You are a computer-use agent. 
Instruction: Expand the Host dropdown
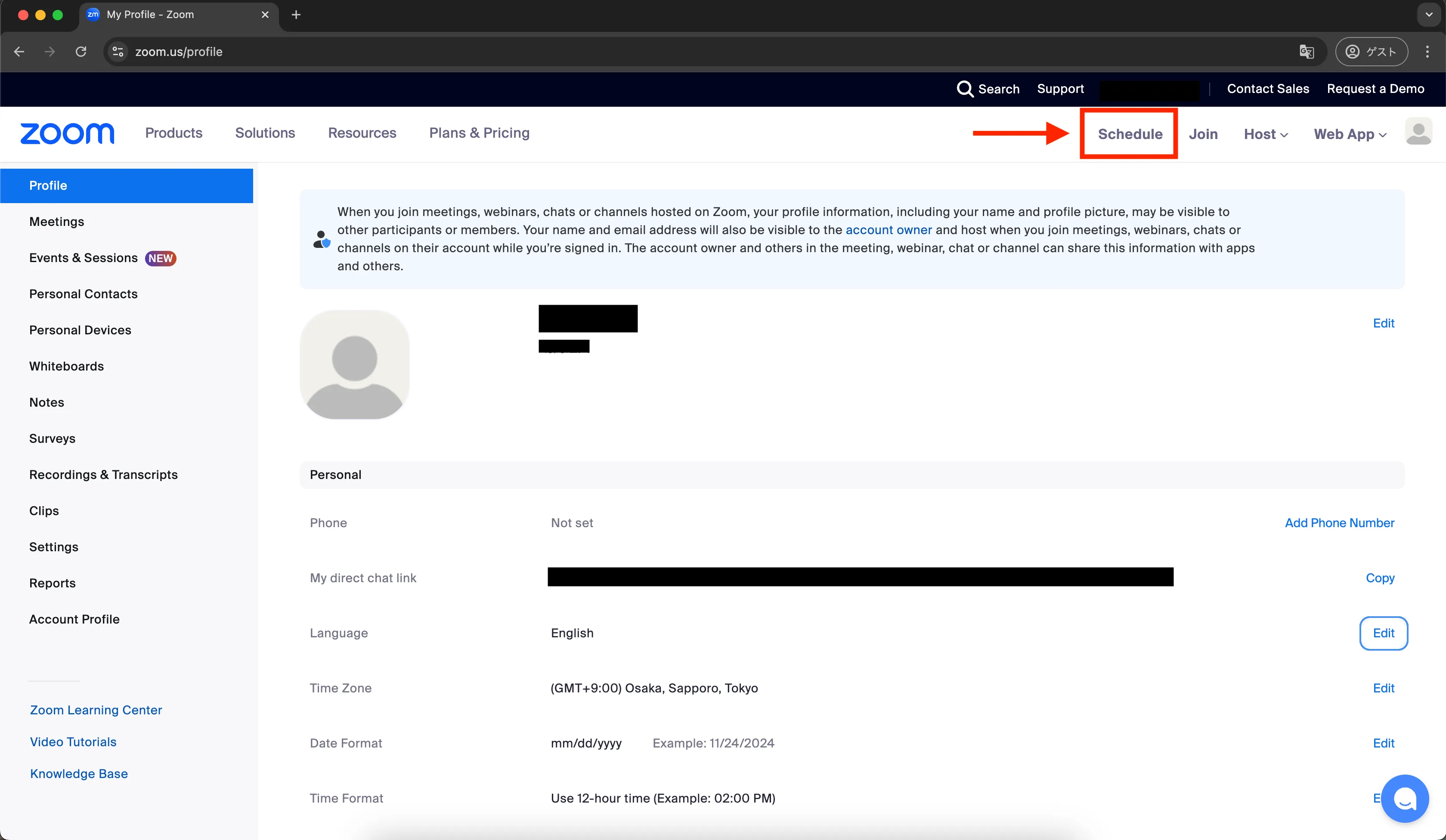pos(1265,134)
